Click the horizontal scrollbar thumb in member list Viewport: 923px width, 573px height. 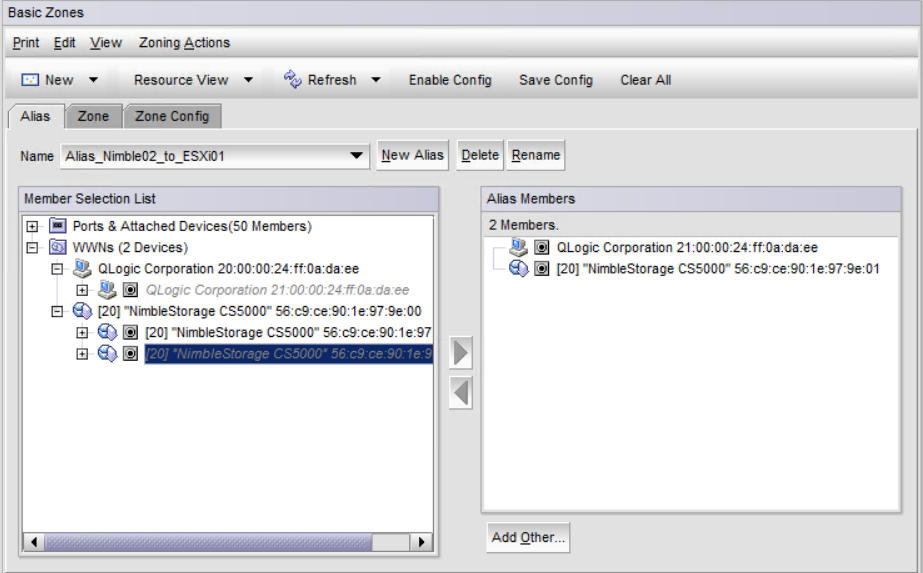point(208,542)
